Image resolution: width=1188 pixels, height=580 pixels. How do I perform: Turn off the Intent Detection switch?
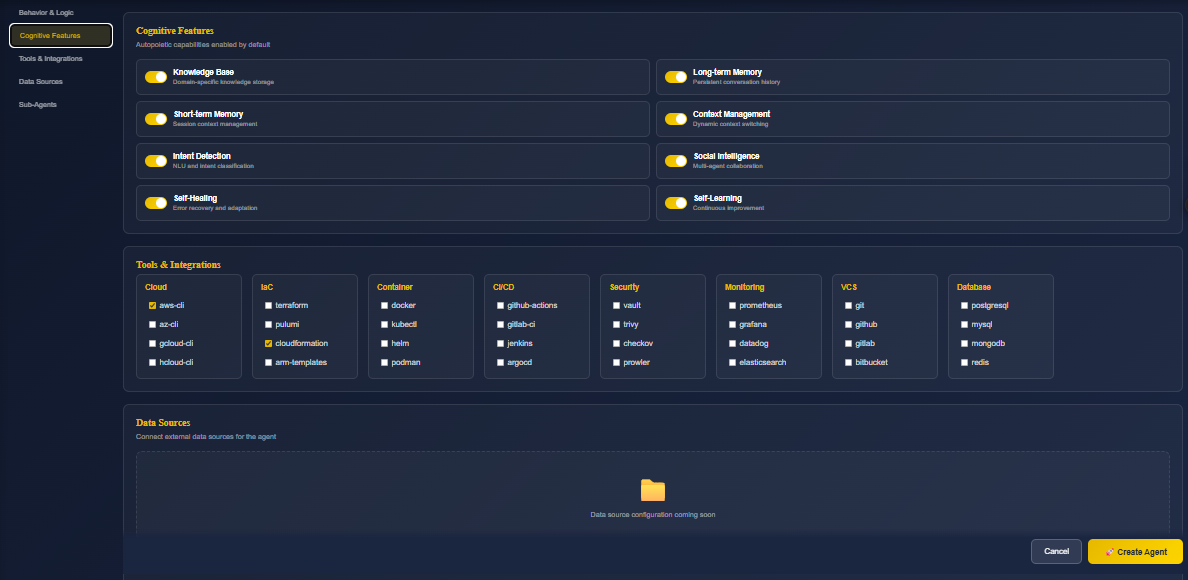(156, 161)
